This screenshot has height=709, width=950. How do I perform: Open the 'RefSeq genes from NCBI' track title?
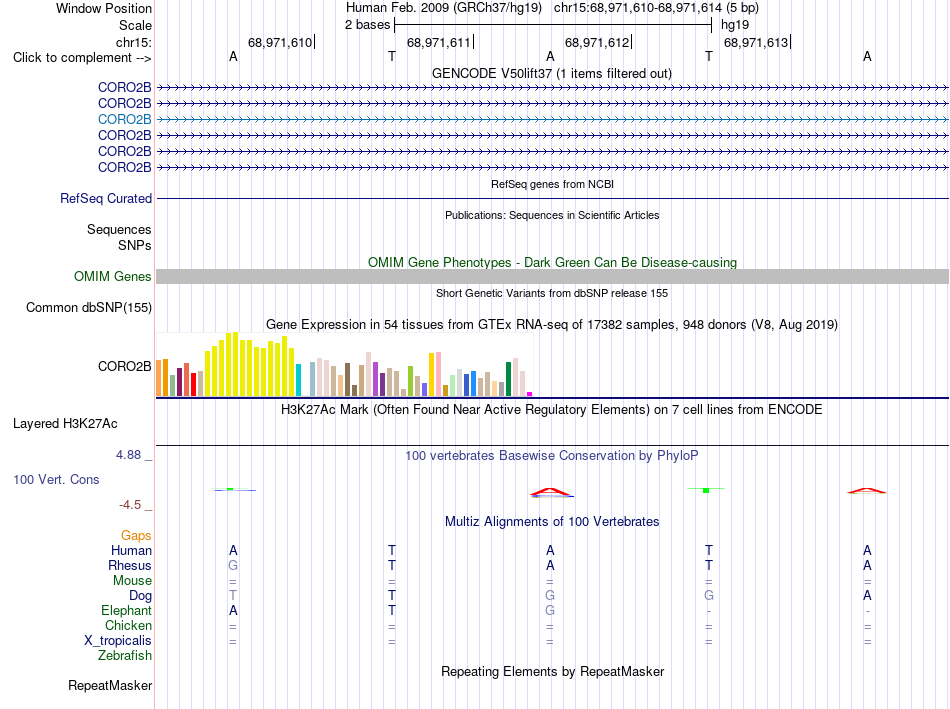[552, 184]
